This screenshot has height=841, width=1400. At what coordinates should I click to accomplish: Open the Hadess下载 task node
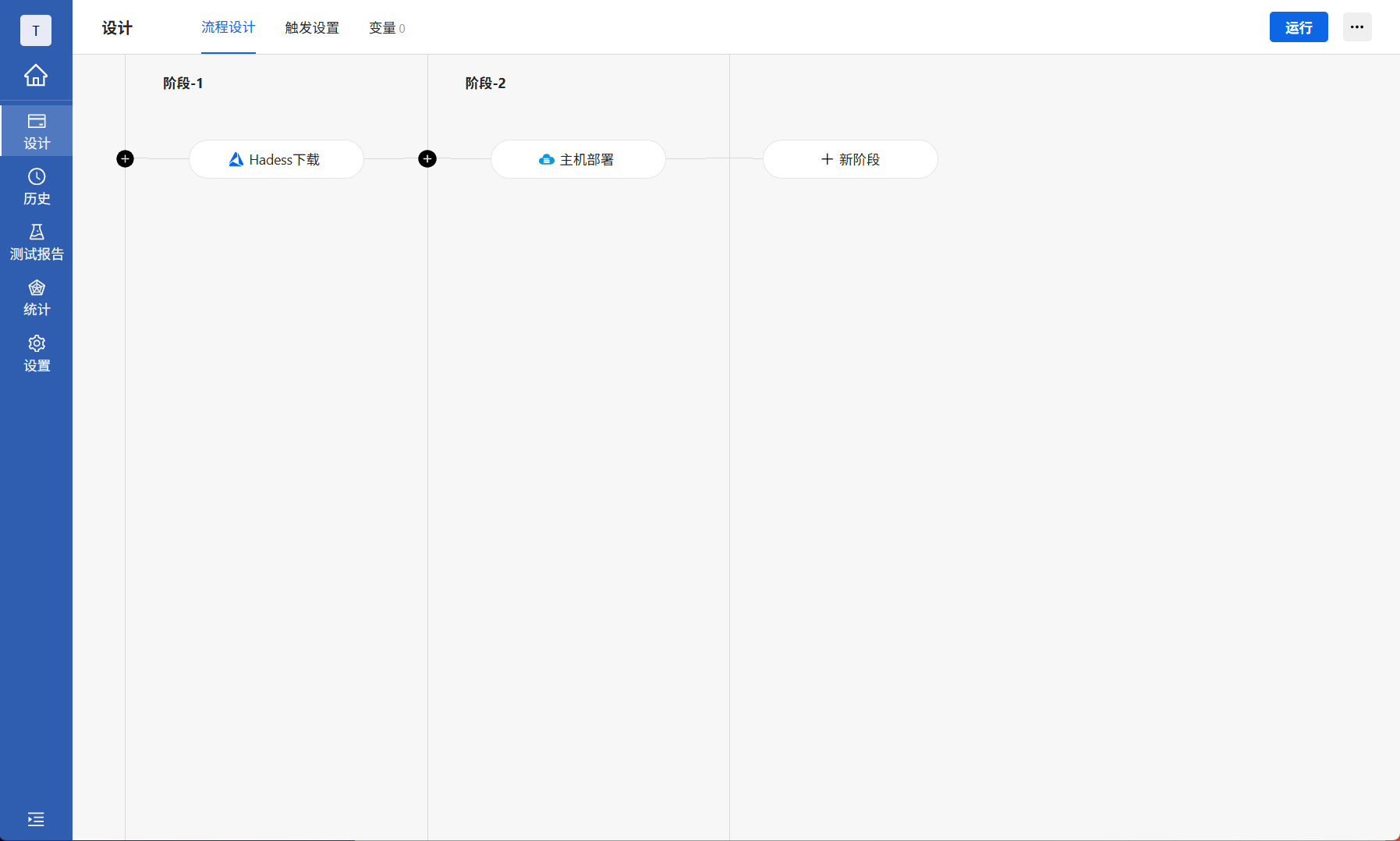click(x=276, y=159)
